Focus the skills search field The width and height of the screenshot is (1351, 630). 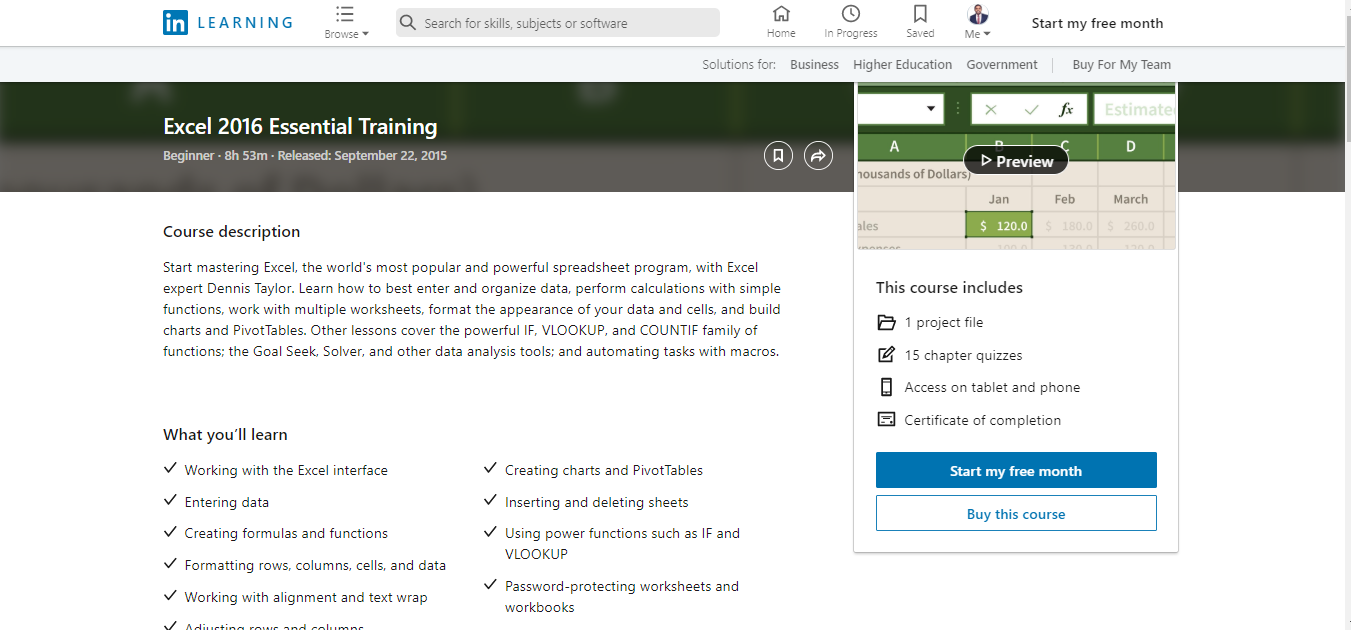pos(558,23)
